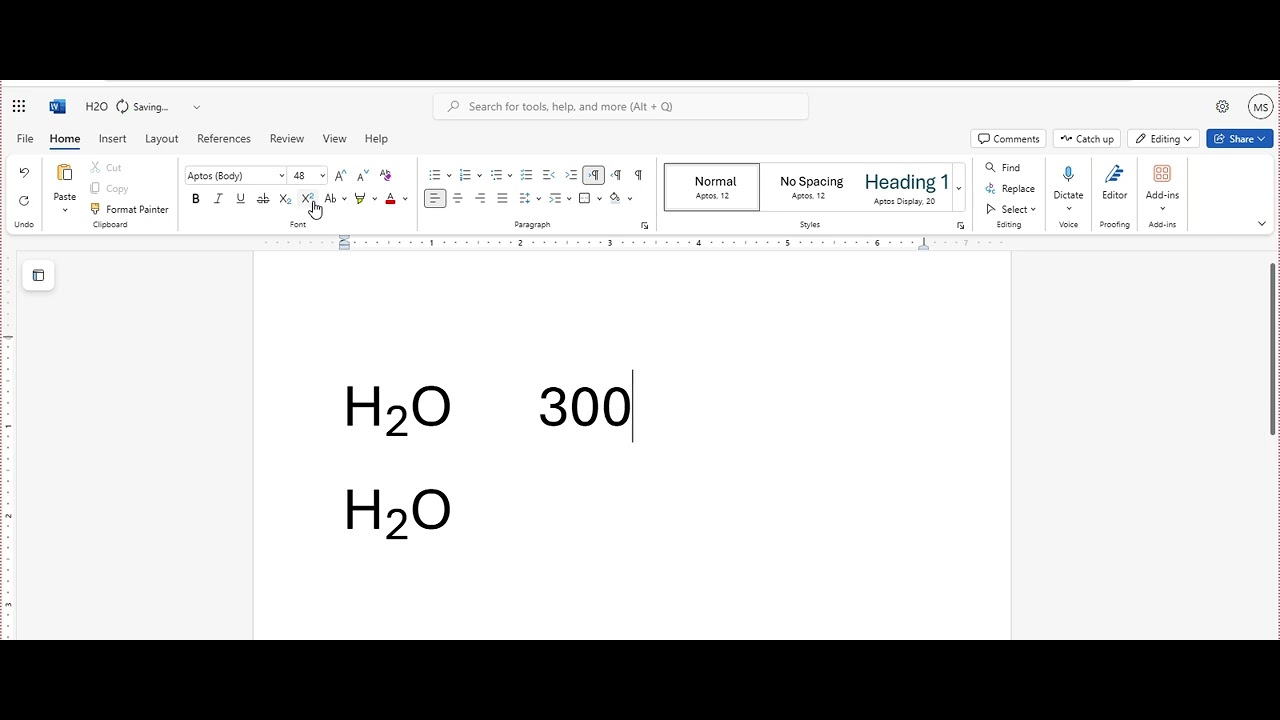The width and height of the screenshot is (1280, 720).
Task: Open the navigation pane icon
Action: tap(38, 275)
